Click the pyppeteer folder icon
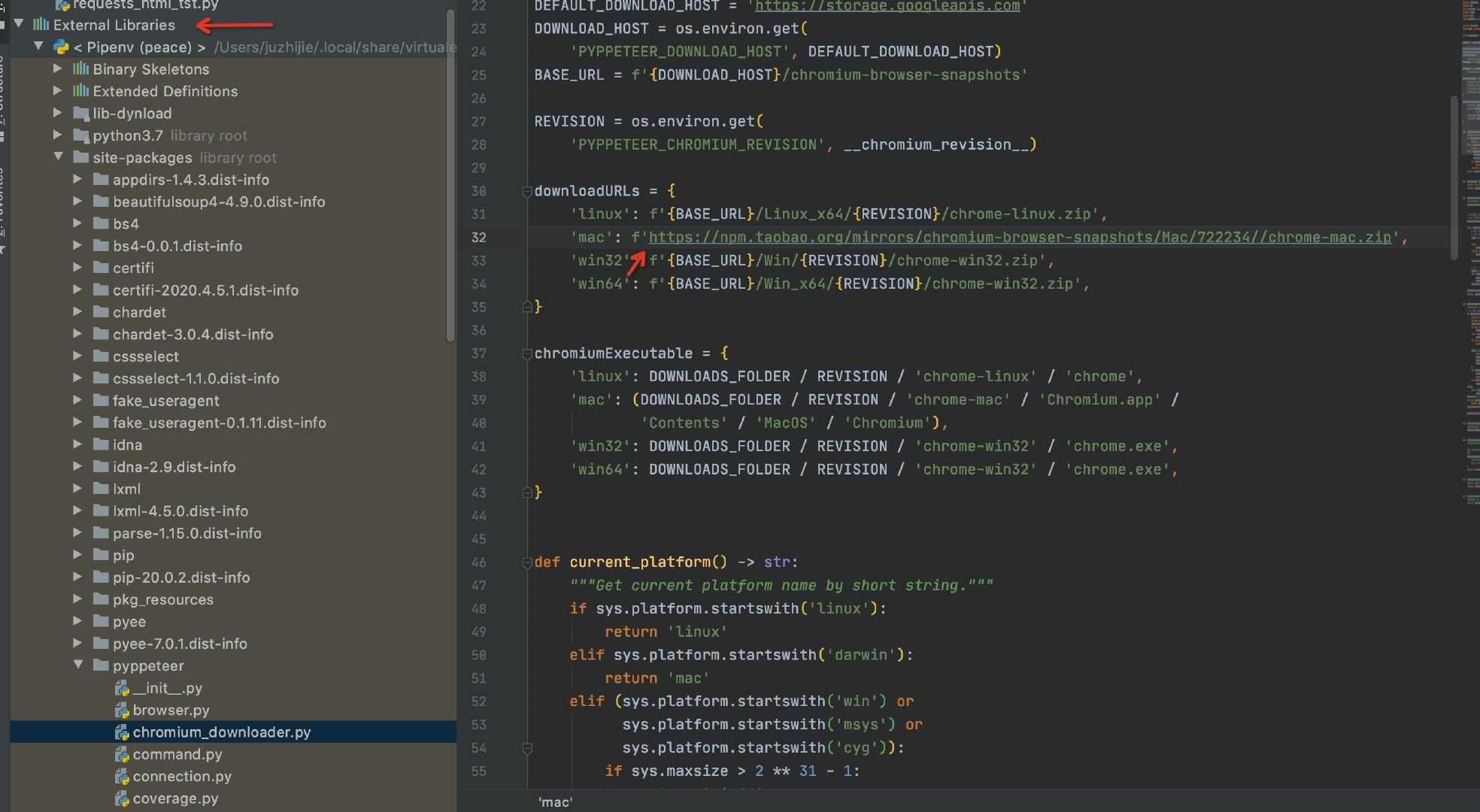Image resolution: width=1480 pixels, height=812 pixels. click(x=101, y=666)
